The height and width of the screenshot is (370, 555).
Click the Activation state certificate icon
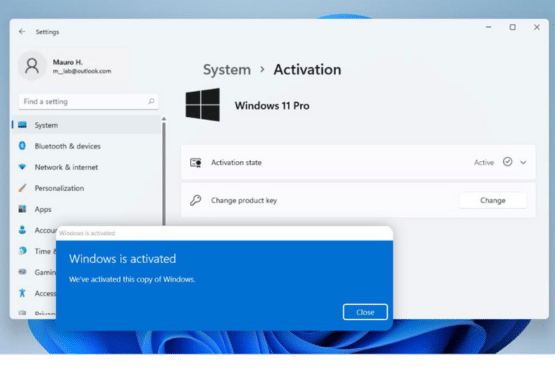point(195,163)
